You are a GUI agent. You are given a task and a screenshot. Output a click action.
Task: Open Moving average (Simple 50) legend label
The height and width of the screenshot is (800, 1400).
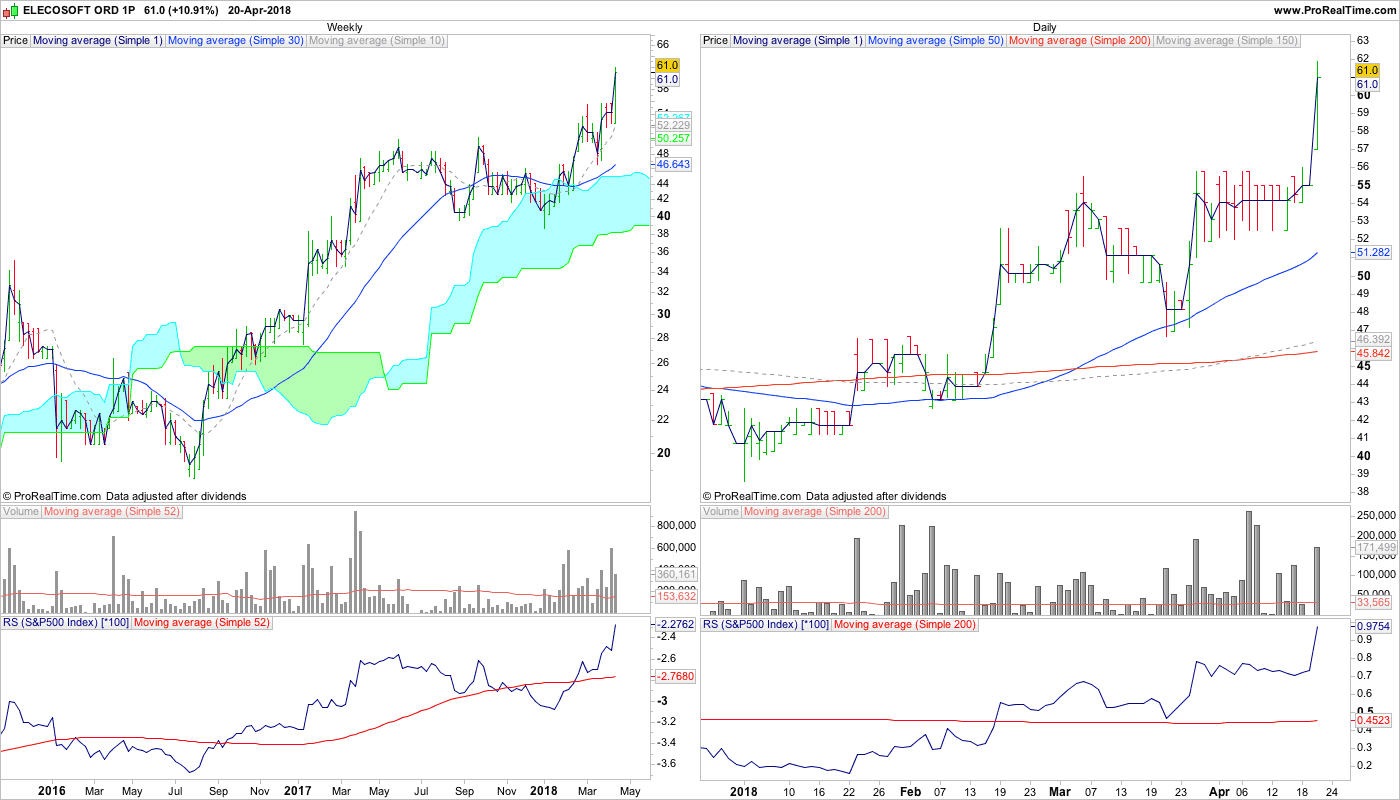pyautogui.click(x=936, y=41)
